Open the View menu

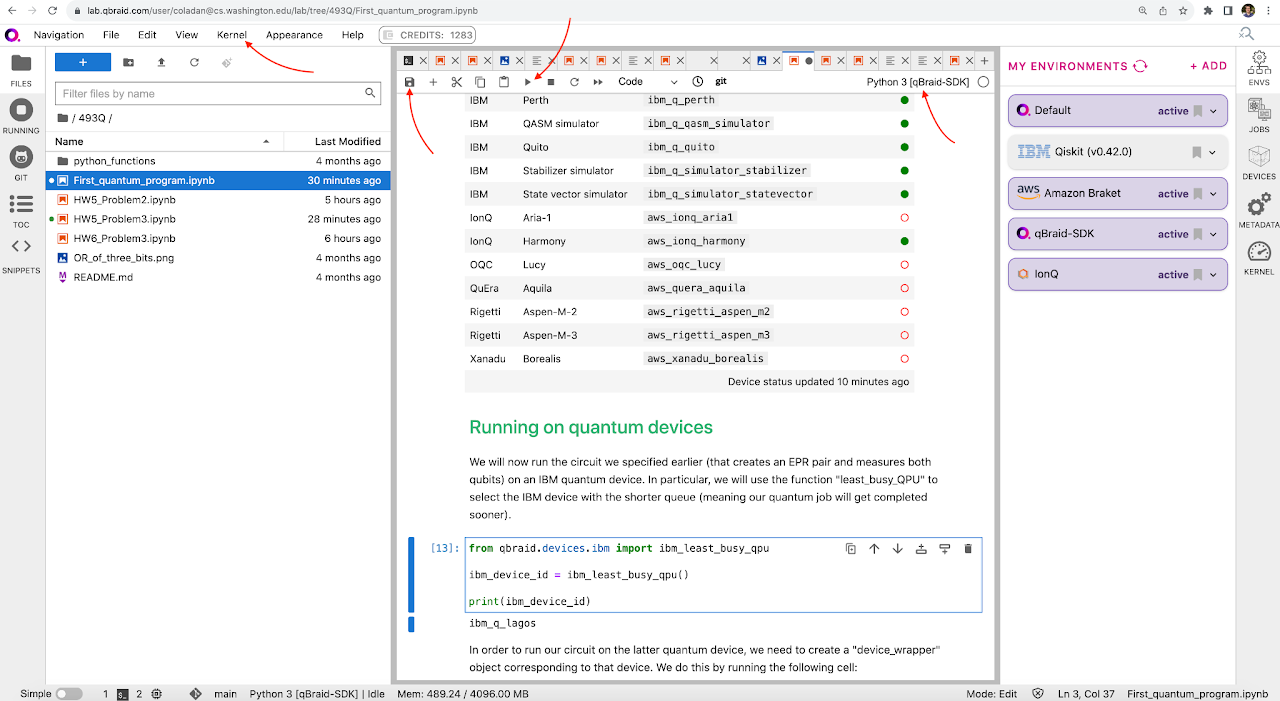(187, 35)
